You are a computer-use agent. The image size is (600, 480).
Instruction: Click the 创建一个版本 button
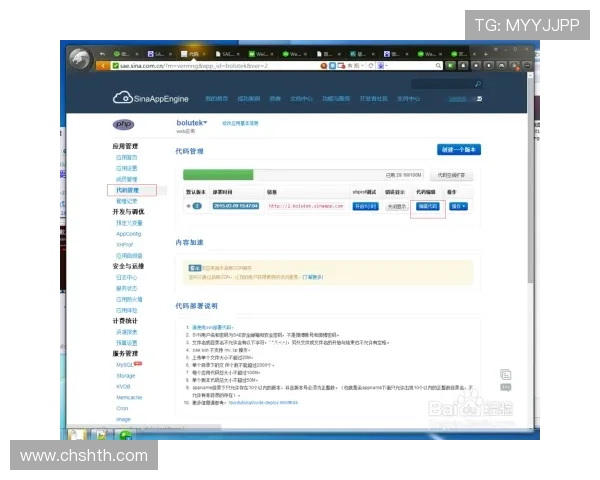459,150
